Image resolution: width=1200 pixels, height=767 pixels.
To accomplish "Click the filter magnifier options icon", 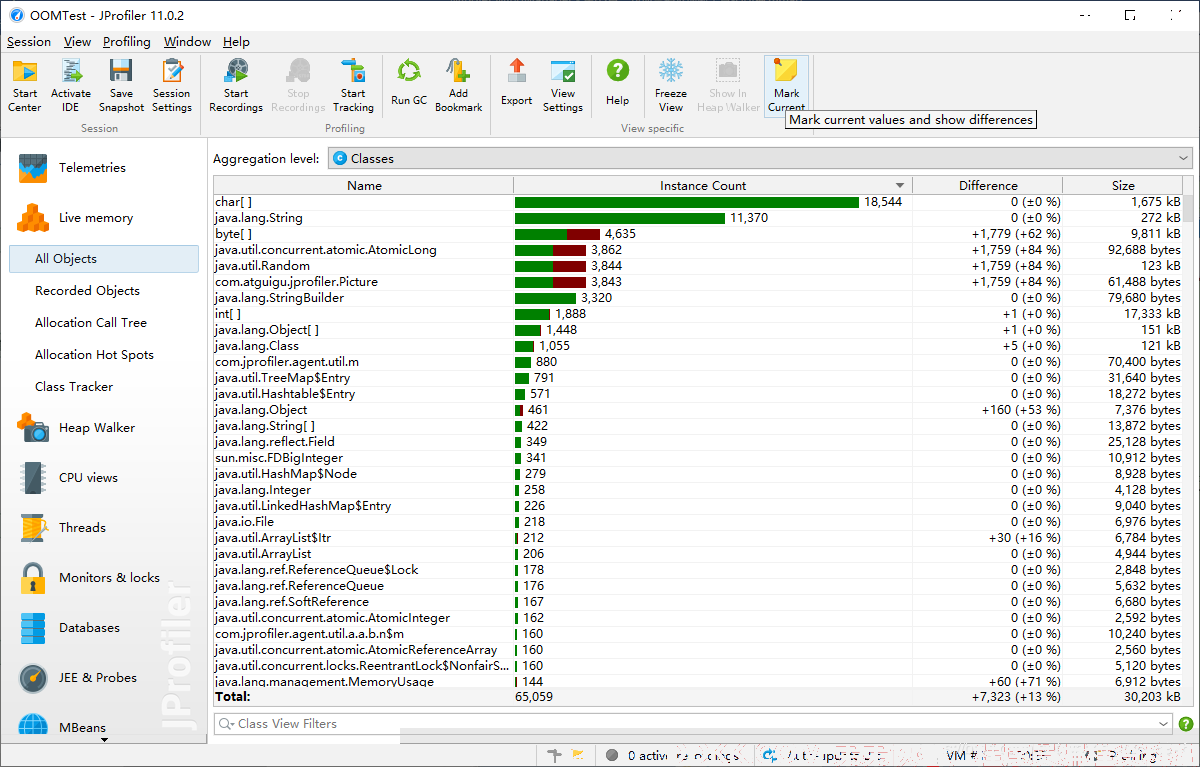I will pyautogui.click(x=226, y=724).
